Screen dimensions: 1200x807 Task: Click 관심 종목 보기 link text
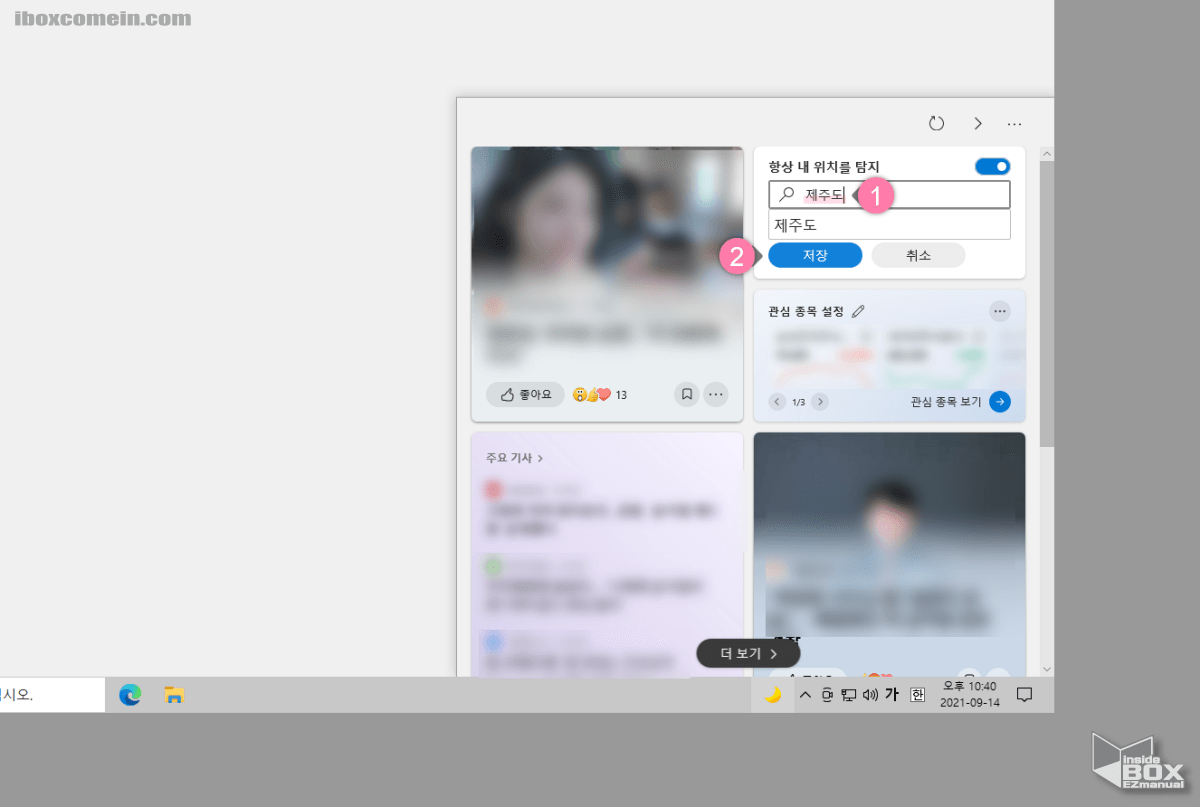click(946, 402)
